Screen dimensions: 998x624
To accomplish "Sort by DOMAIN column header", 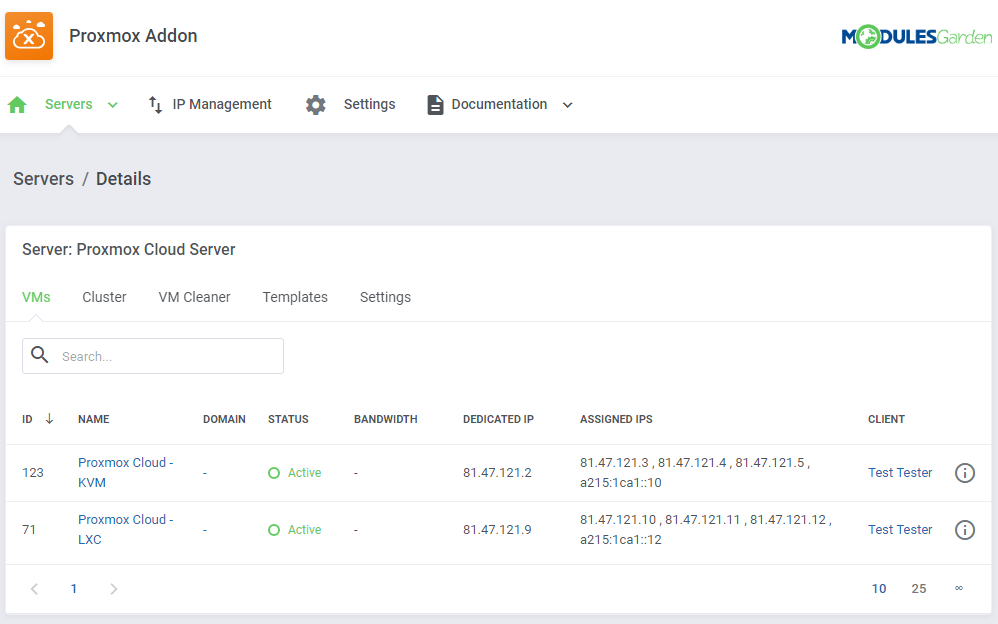I will tap(224, 419).
